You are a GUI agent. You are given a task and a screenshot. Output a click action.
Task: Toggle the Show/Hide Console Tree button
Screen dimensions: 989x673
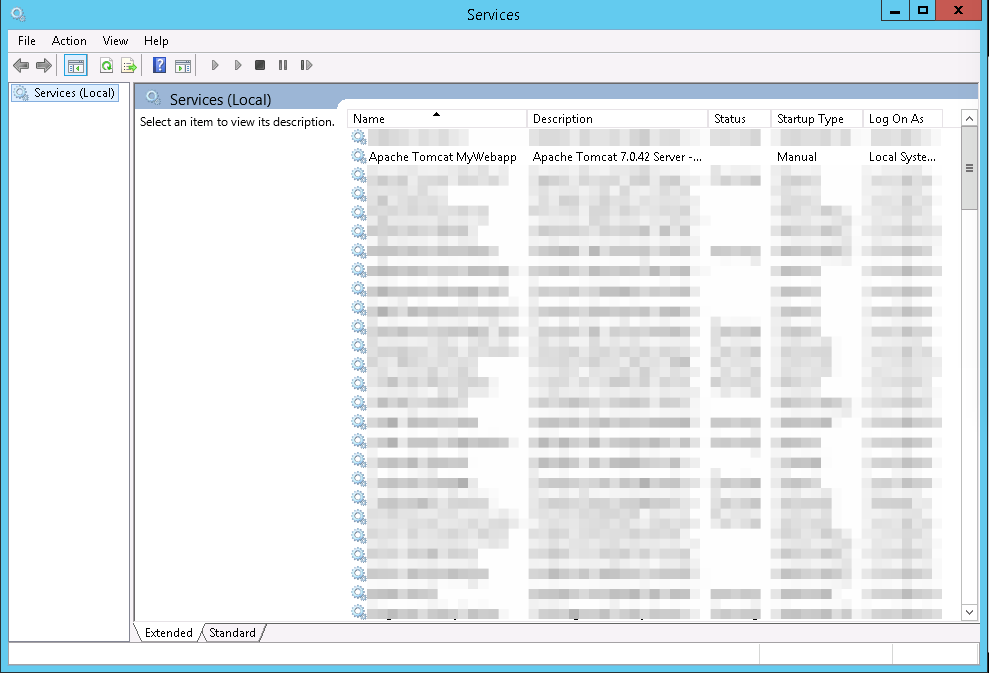click(76, 66)
